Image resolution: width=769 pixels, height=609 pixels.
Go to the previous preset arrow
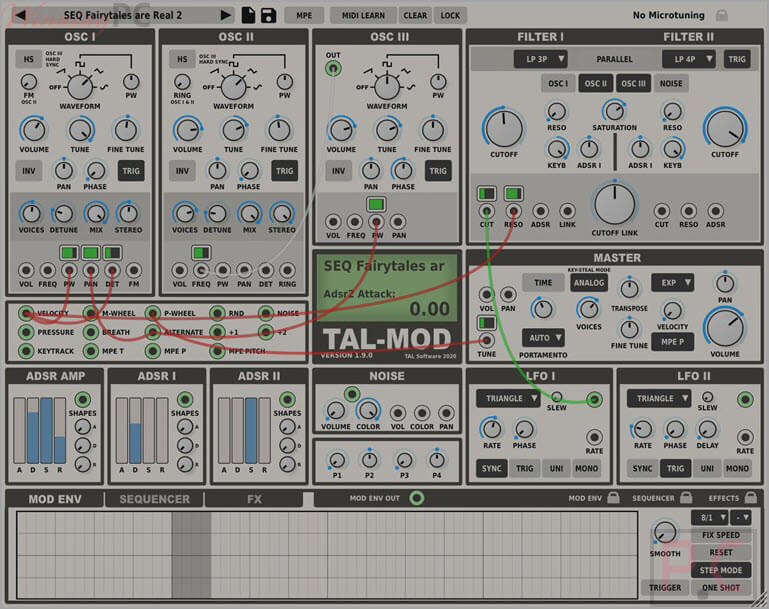click(x=20, y=15)
